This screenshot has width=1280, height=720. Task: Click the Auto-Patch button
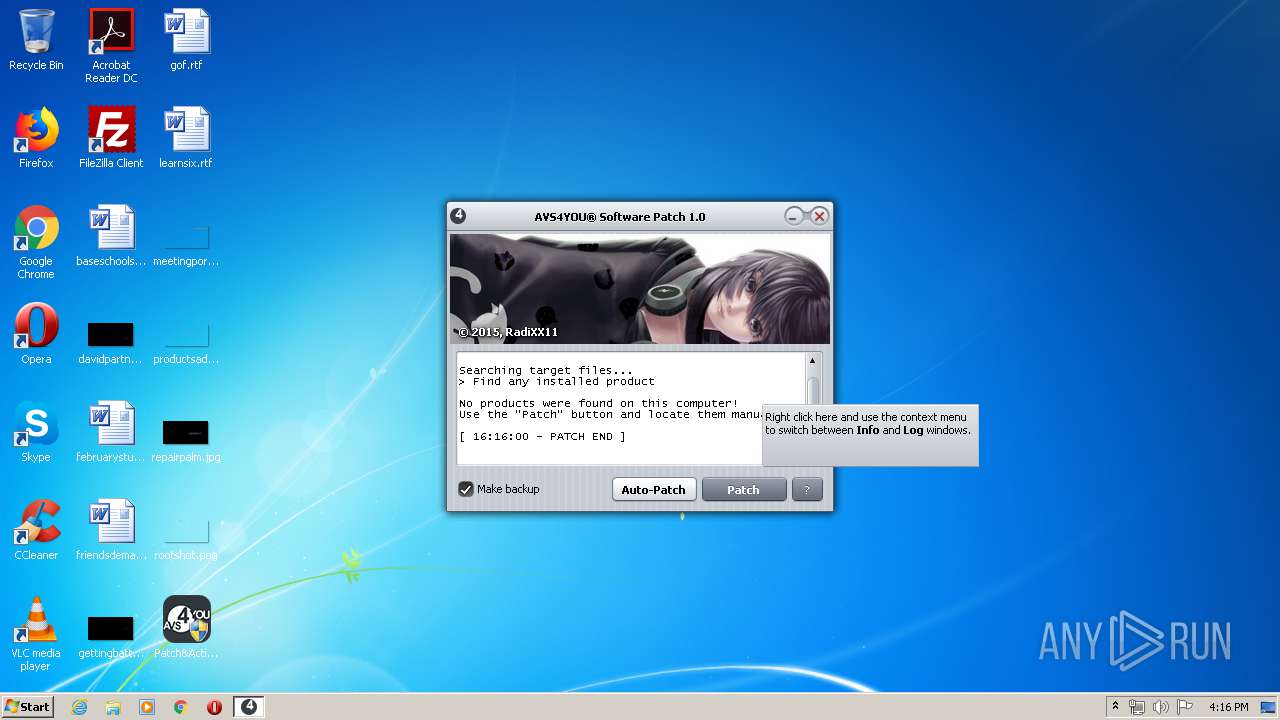click(x=653, y=490)
